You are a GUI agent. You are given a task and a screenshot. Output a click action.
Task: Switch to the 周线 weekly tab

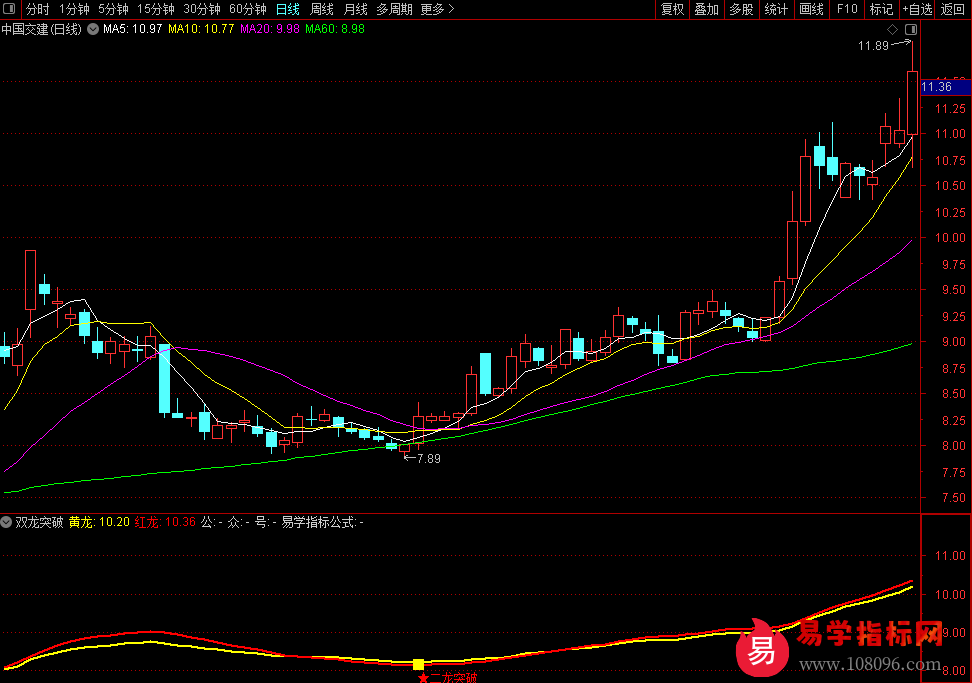[322, 9]
